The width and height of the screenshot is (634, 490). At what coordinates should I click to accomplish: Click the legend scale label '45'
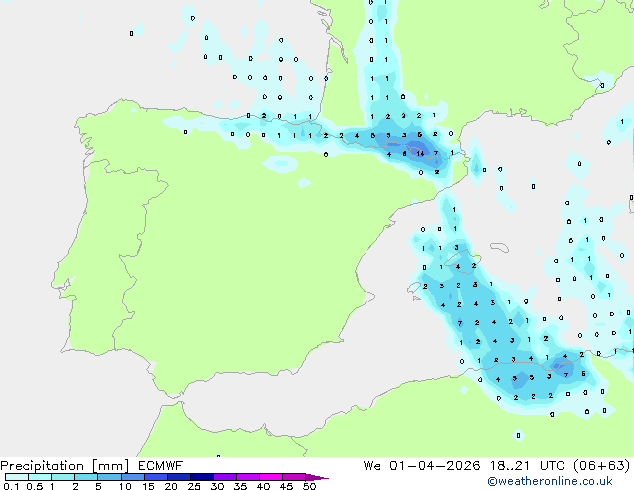[x=286, y=486]
